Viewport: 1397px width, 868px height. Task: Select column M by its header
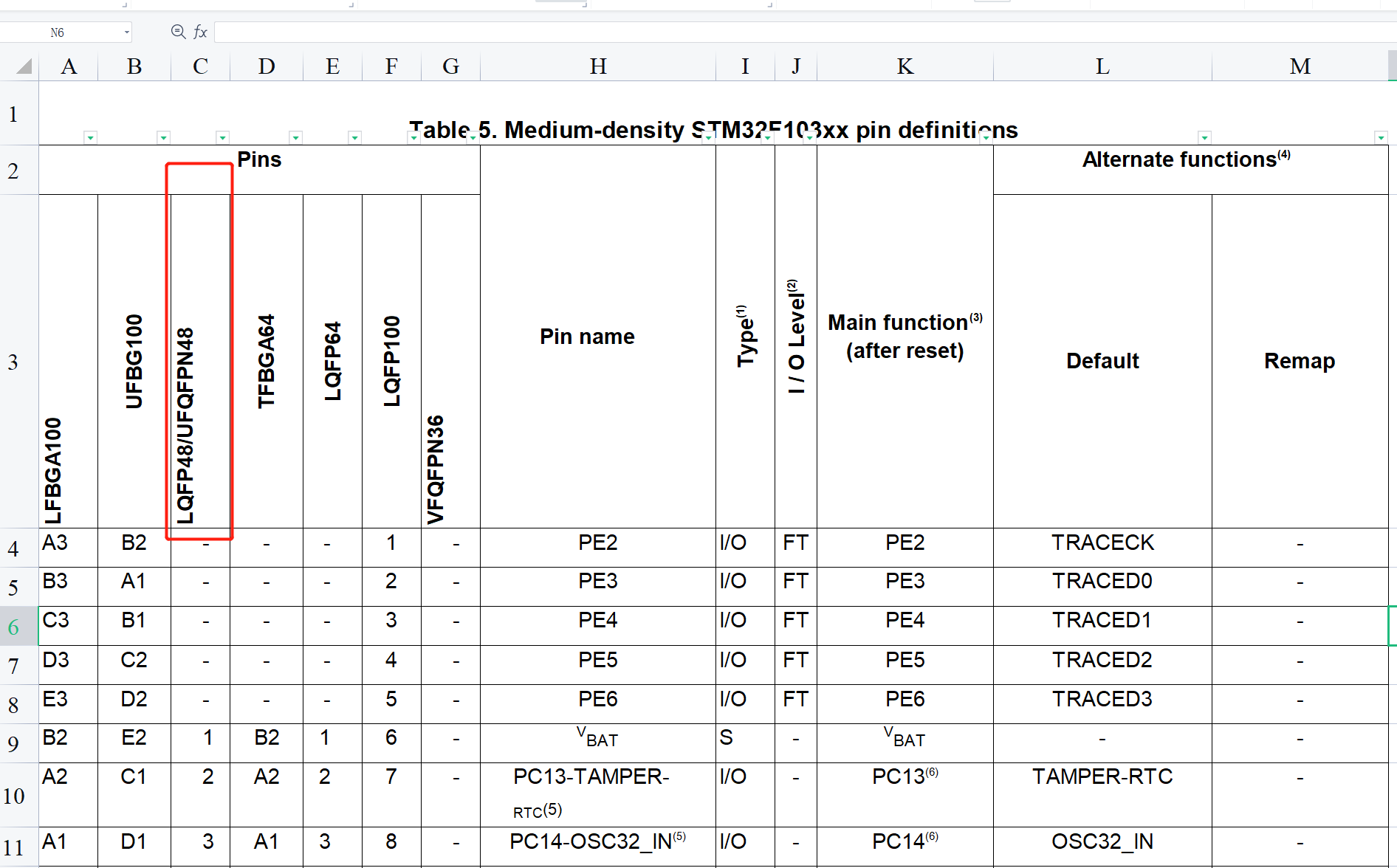point(1300,66)
